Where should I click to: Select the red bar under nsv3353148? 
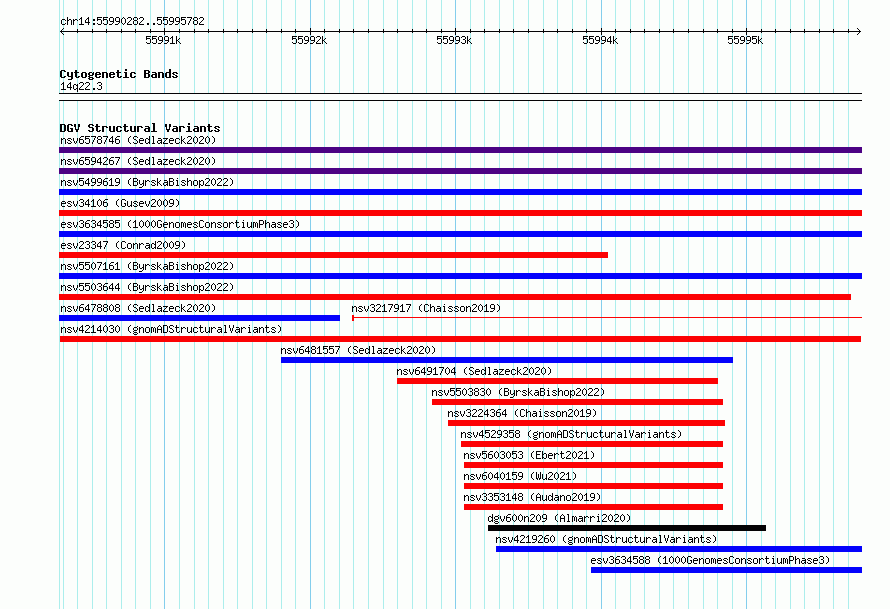(593, 507)
